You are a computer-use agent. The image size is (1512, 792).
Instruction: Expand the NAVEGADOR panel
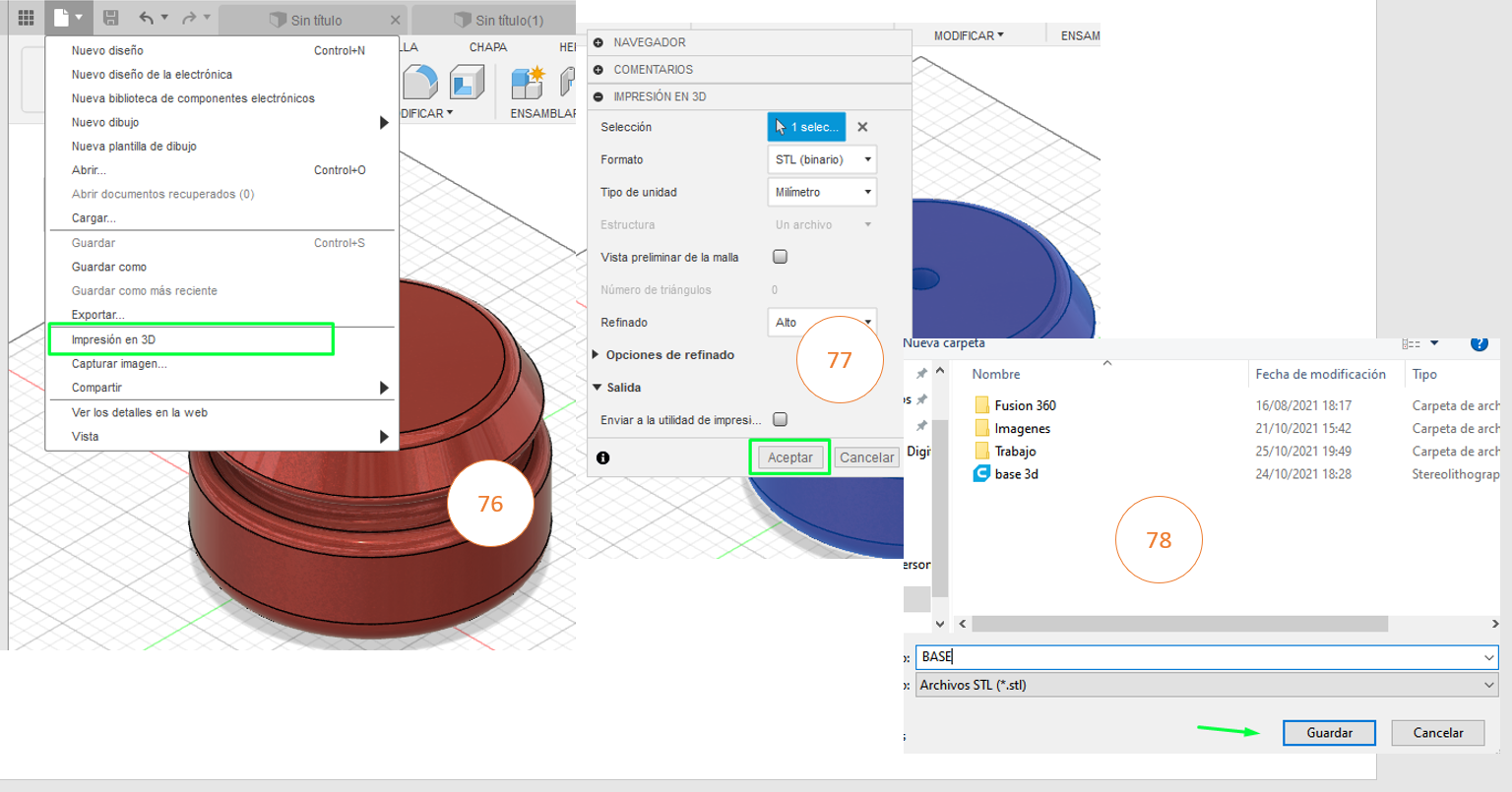tap(598, 42)
